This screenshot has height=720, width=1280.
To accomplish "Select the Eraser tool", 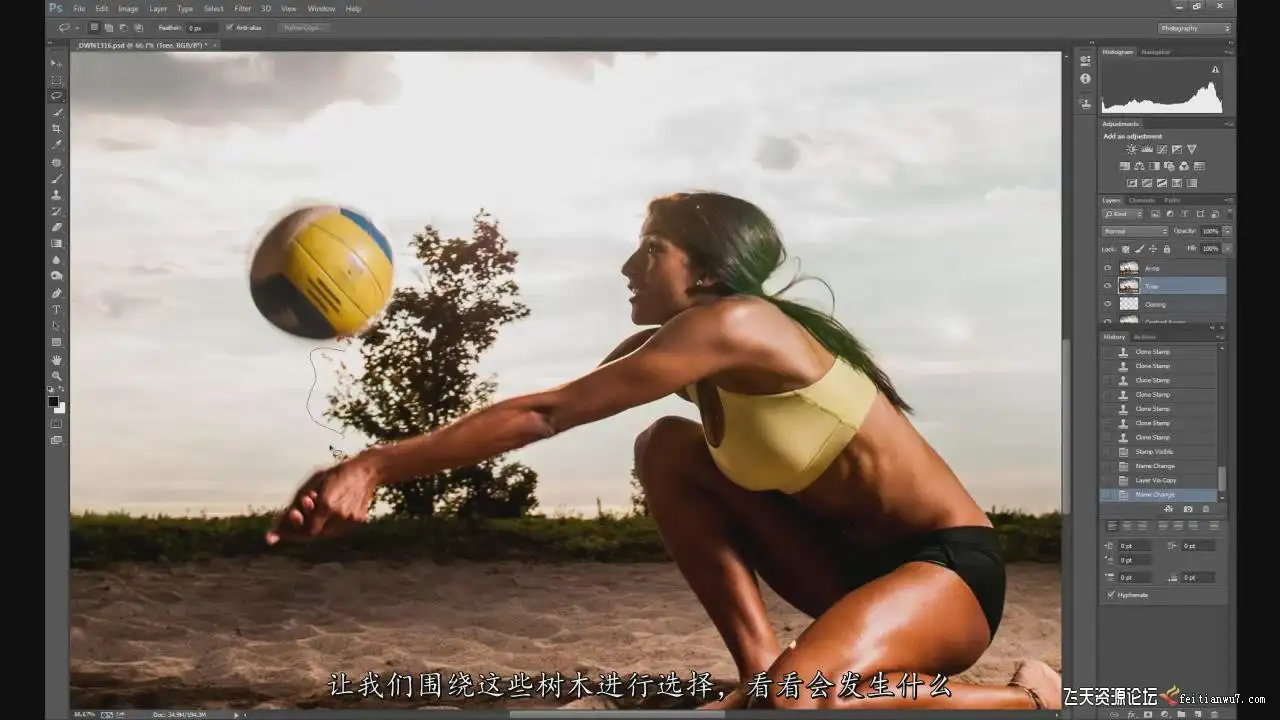I will tap(57, 227).
